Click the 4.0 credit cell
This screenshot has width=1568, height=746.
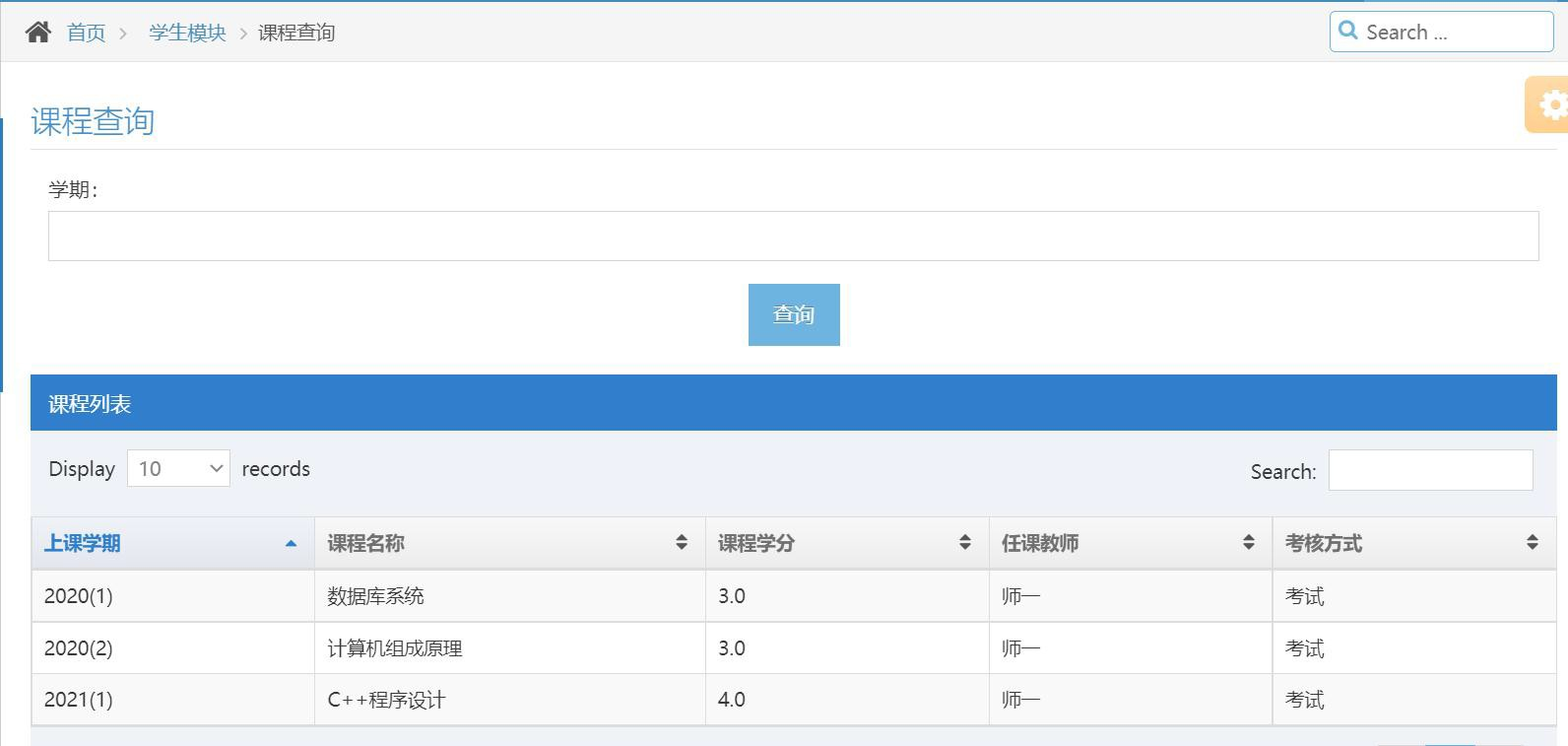click(x=847, y=700)
